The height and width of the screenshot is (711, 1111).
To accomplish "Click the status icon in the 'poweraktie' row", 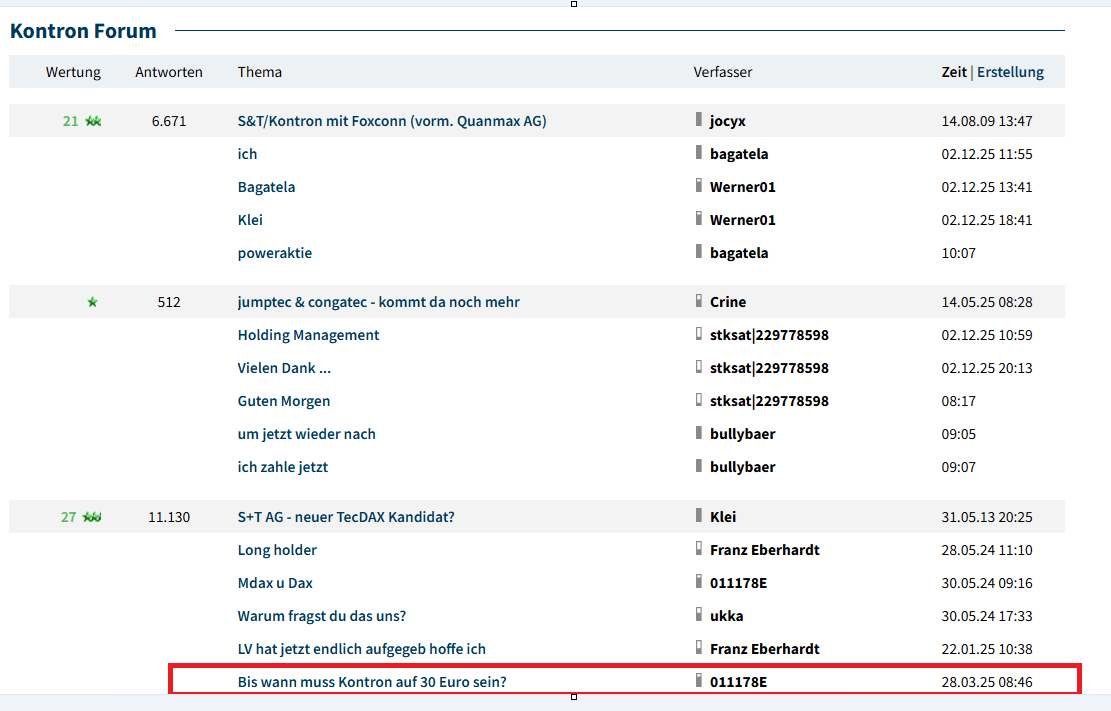I will [699, 252].
